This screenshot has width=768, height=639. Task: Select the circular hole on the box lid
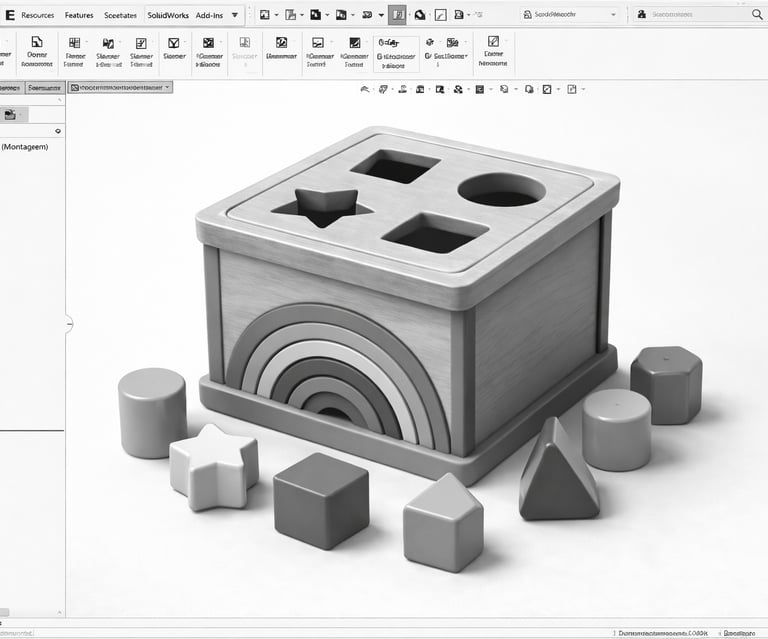click(502, 189)
